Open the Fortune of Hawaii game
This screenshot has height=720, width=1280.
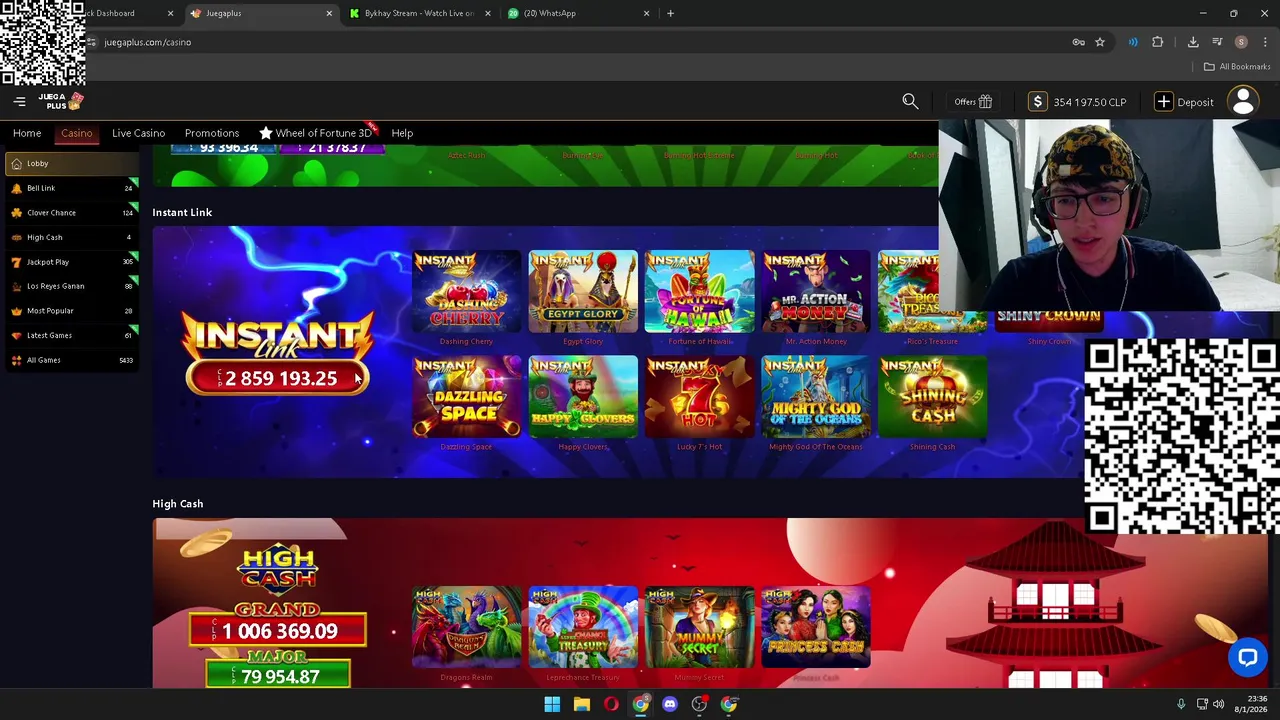pyautogui.click(x=699, y=291)
